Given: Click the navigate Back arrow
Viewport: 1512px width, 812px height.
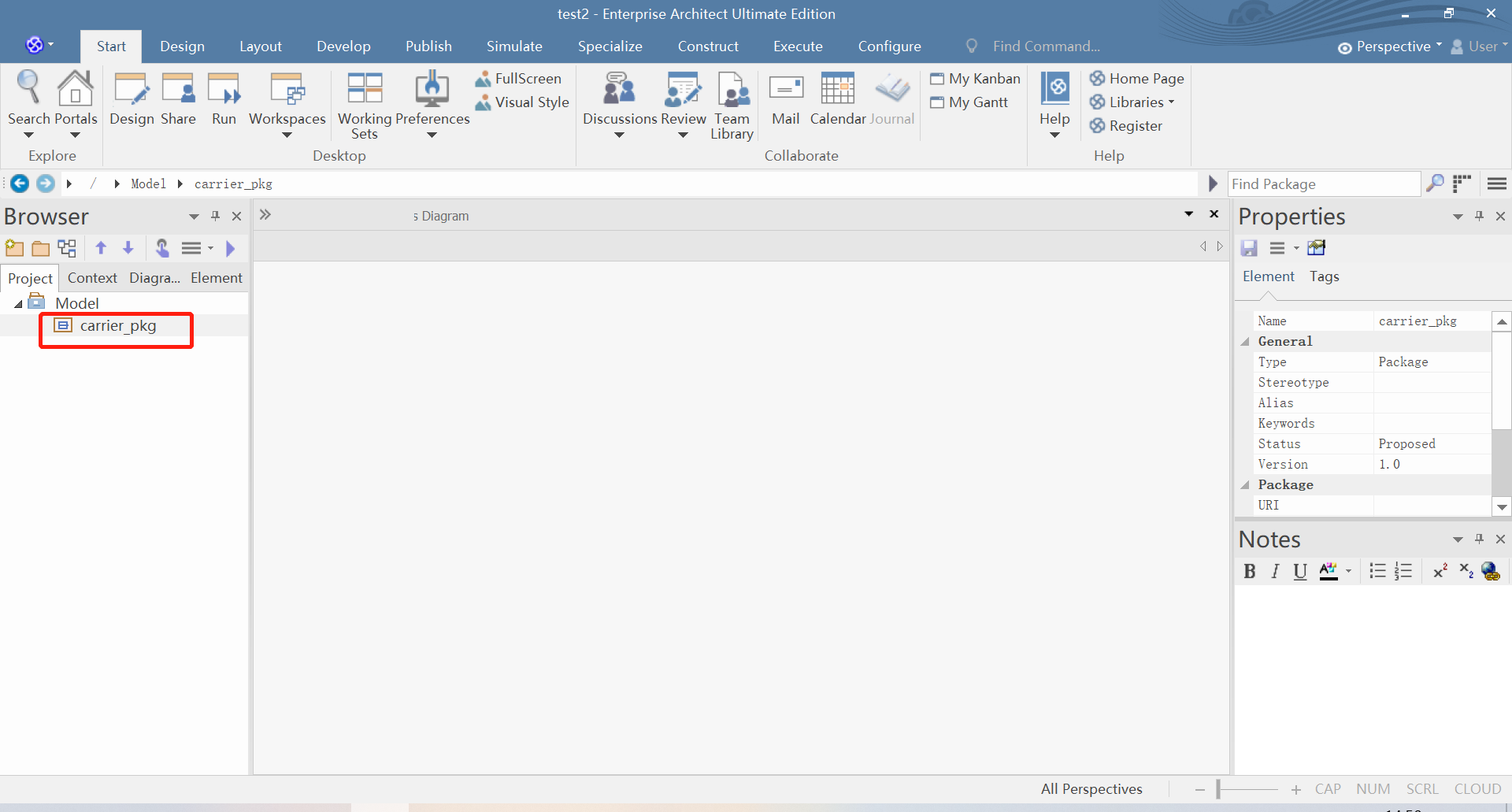Looking at the screenshot, I should pos(20,184).
